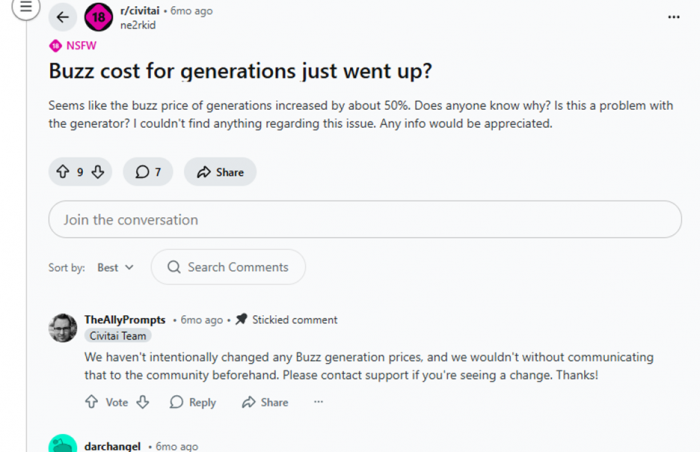The image size is (700, 452).
Task: Open the comments count bubble
Action: tap(148, 172)
